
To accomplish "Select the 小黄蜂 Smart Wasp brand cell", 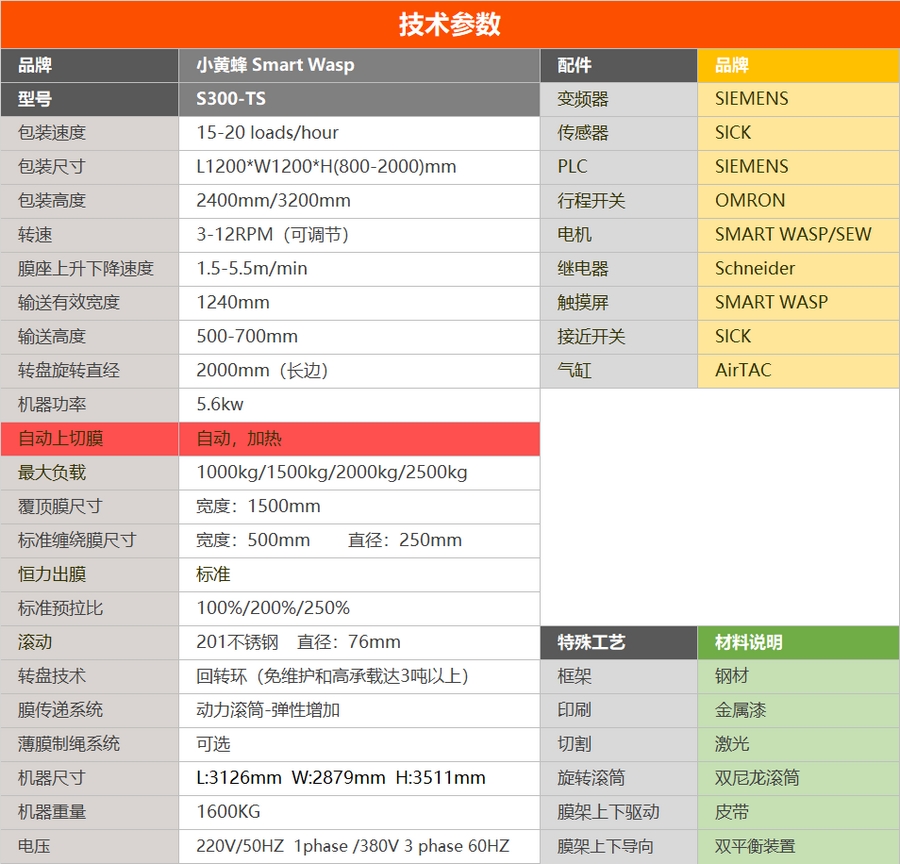I will 359,65.
